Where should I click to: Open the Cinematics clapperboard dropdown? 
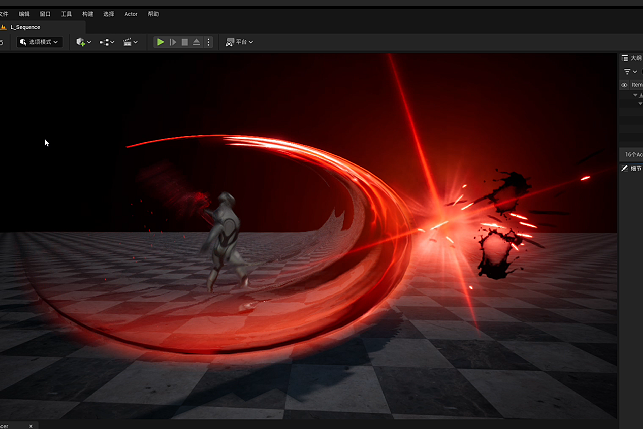[130, 42]
